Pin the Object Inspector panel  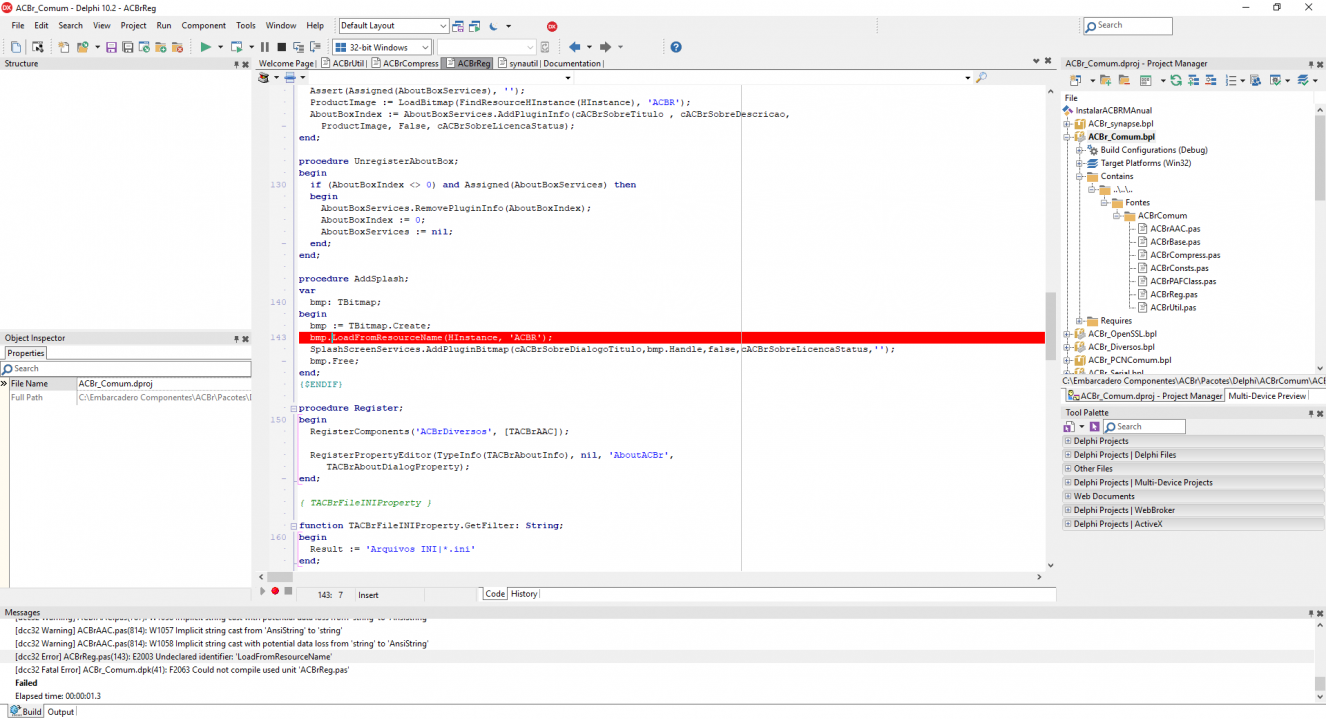237,339
